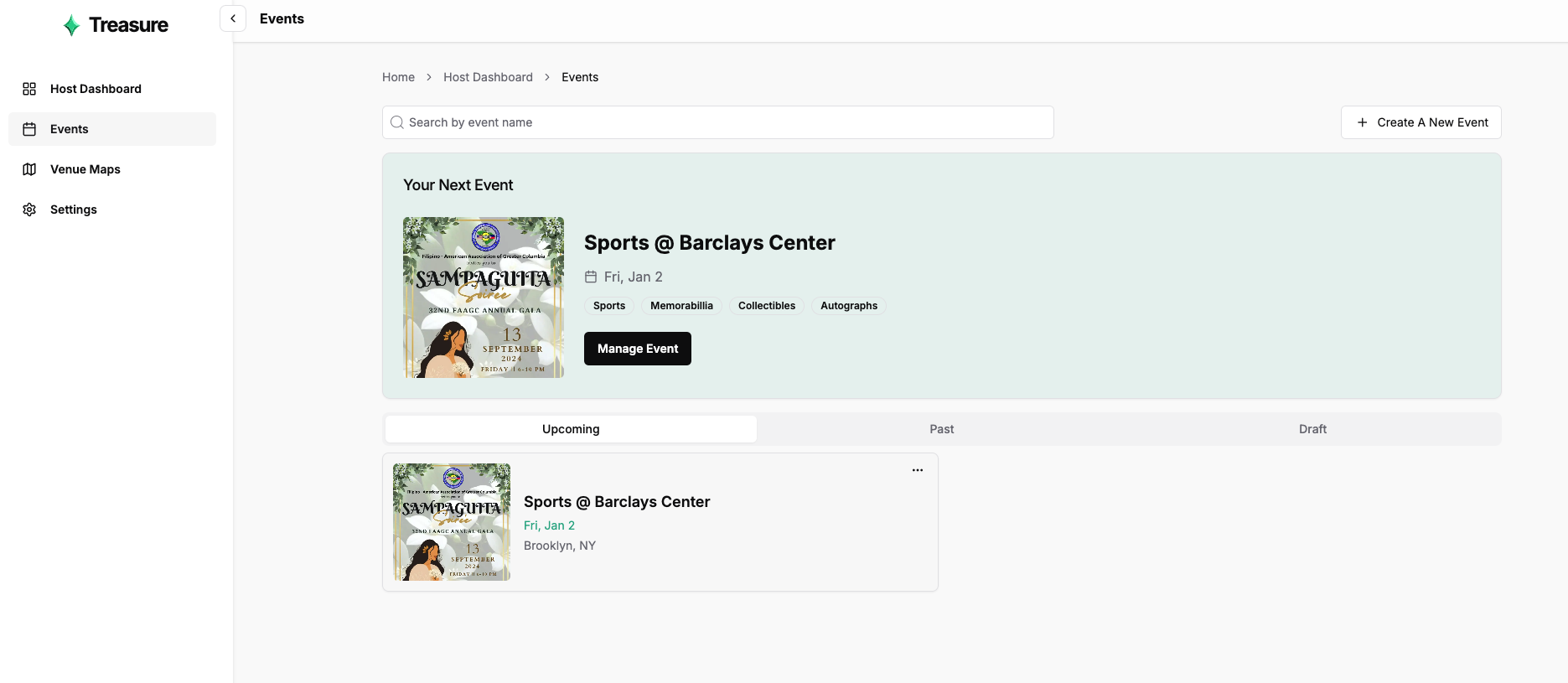Open the three-dot menu on the event card
Screen dimensions: 1568x683
tap(918, 470)
